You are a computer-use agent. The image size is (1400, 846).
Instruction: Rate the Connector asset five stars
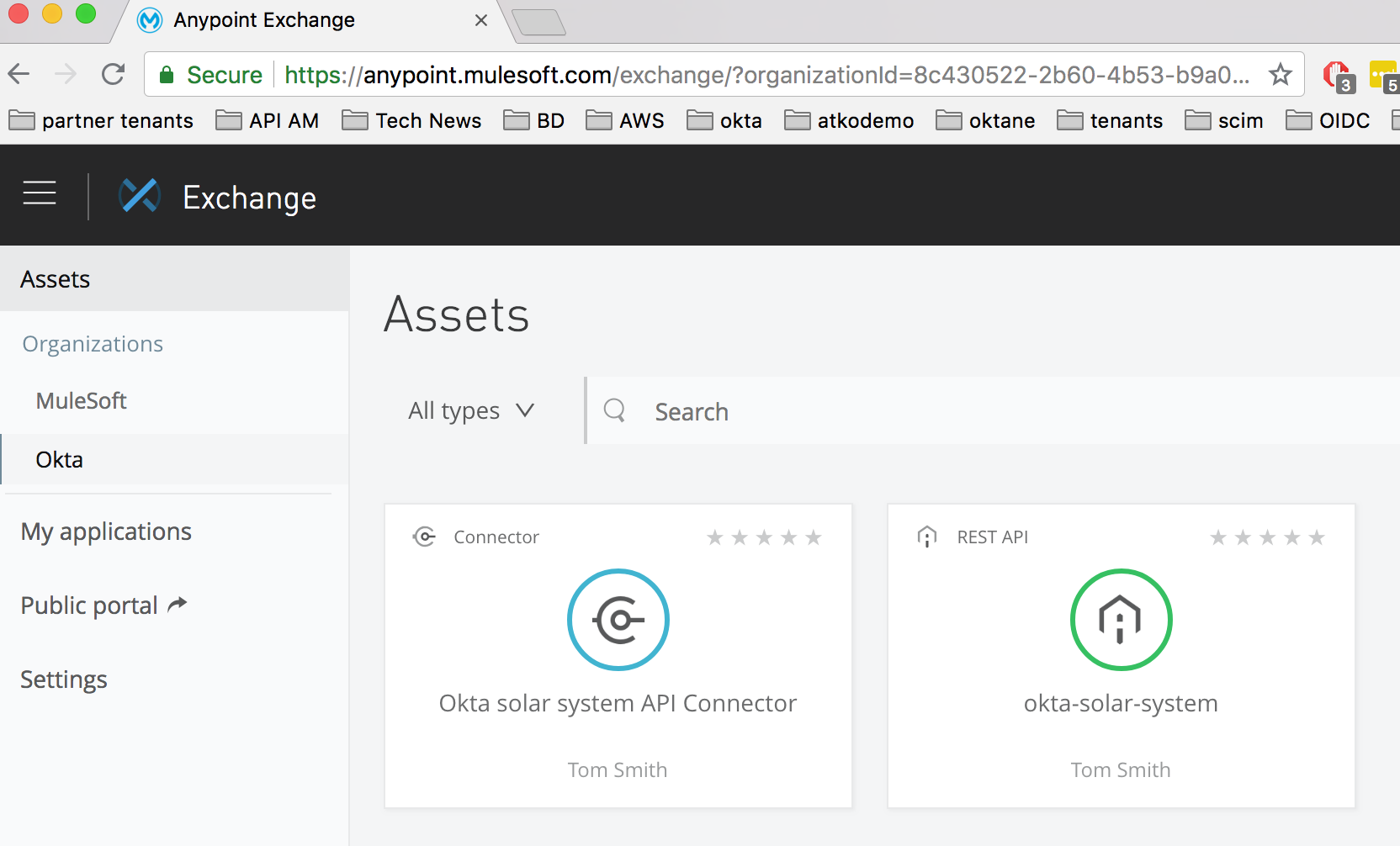pyautogui.click(x=814, y=537)
